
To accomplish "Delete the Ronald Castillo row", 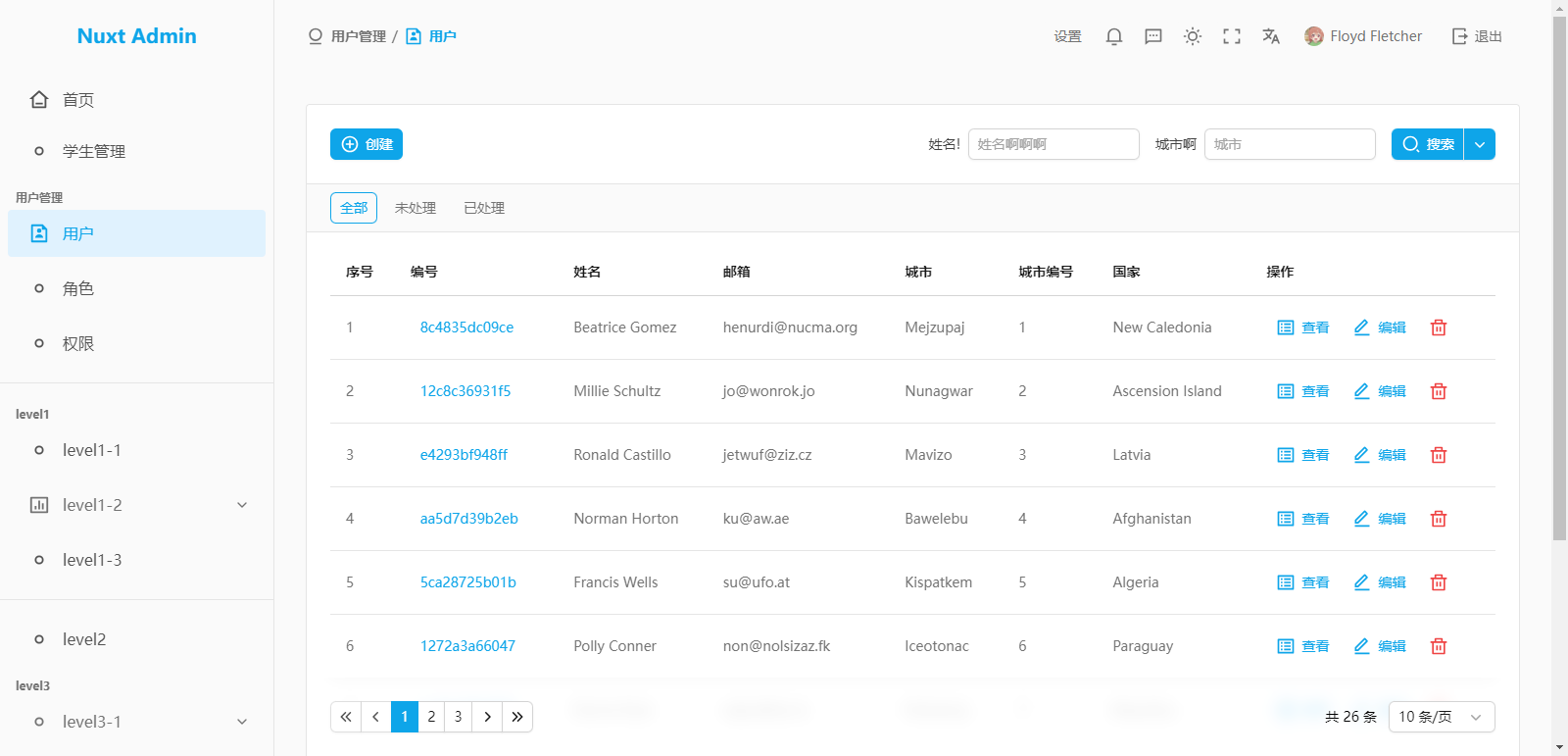I will pos(1439,455).
